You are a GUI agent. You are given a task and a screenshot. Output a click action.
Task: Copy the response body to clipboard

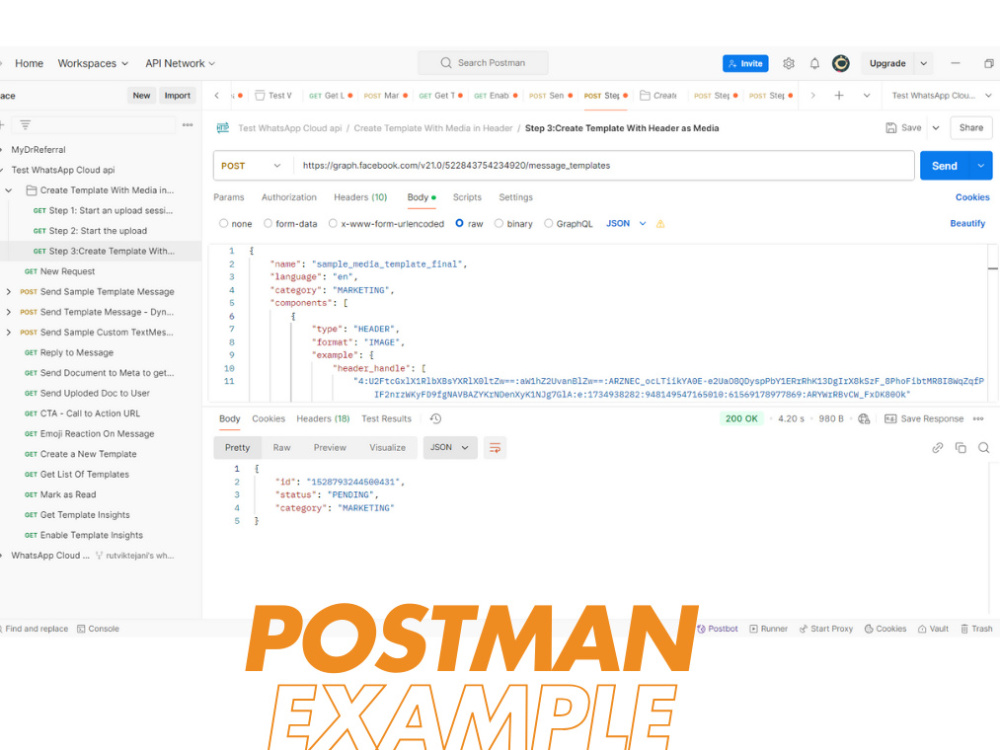tap(960, 448)
